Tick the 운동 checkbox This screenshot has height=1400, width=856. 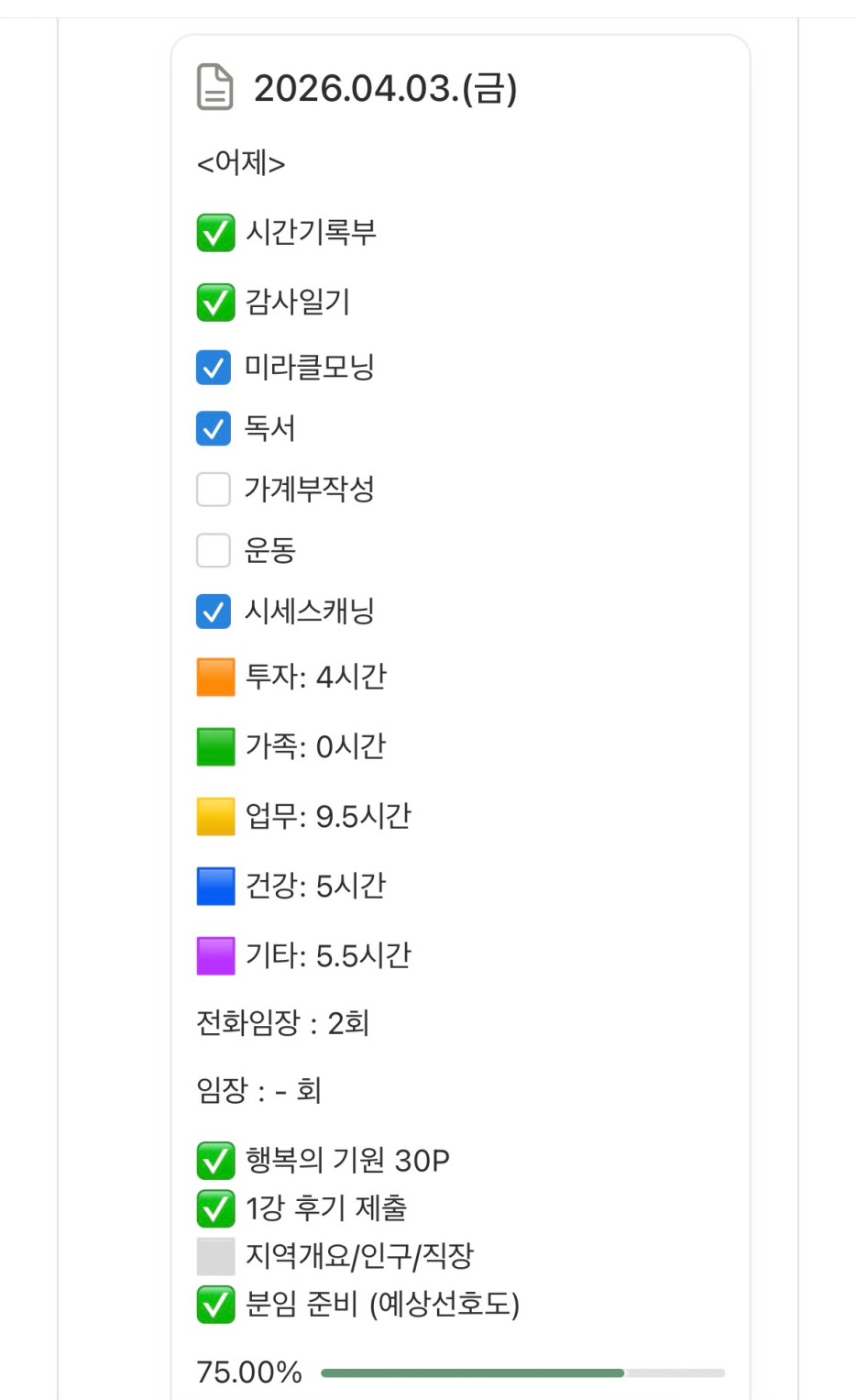tap(214, 550)
